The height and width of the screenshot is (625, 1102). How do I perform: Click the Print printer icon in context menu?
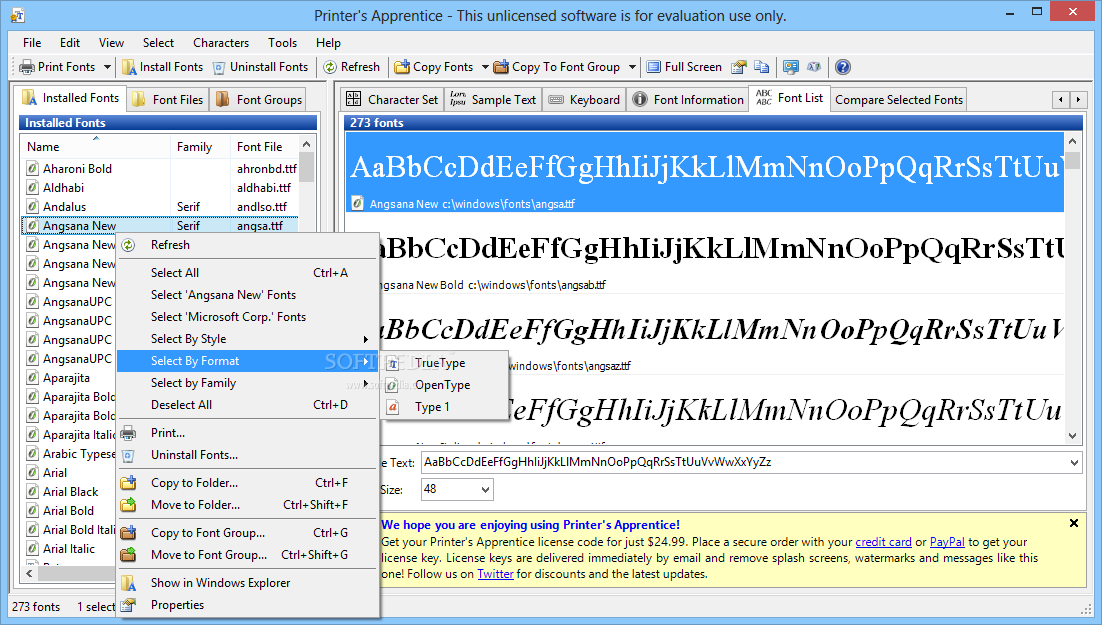pyautogui.click(x=128, y=433)
